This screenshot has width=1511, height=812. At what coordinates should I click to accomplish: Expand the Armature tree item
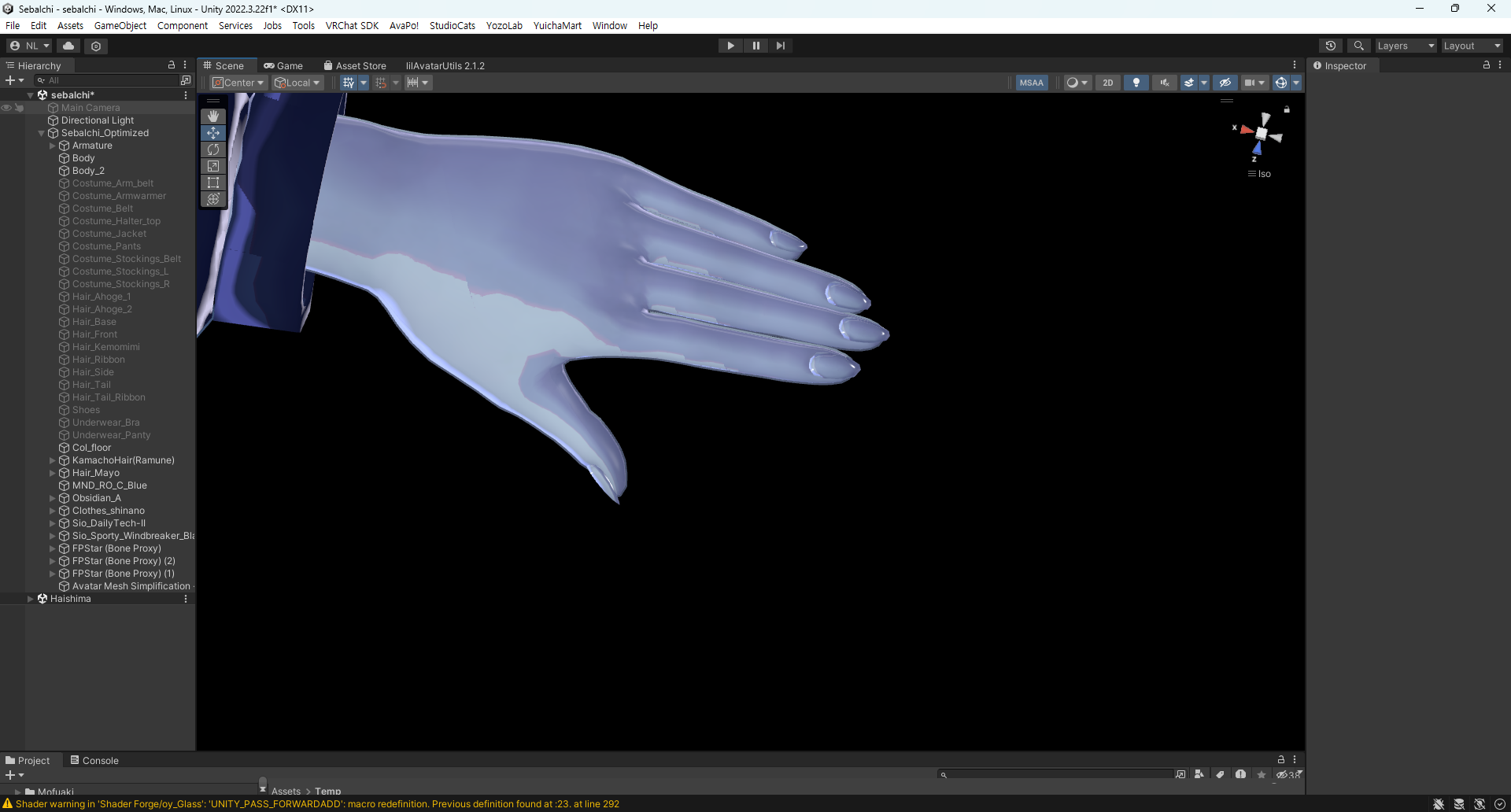53,146
